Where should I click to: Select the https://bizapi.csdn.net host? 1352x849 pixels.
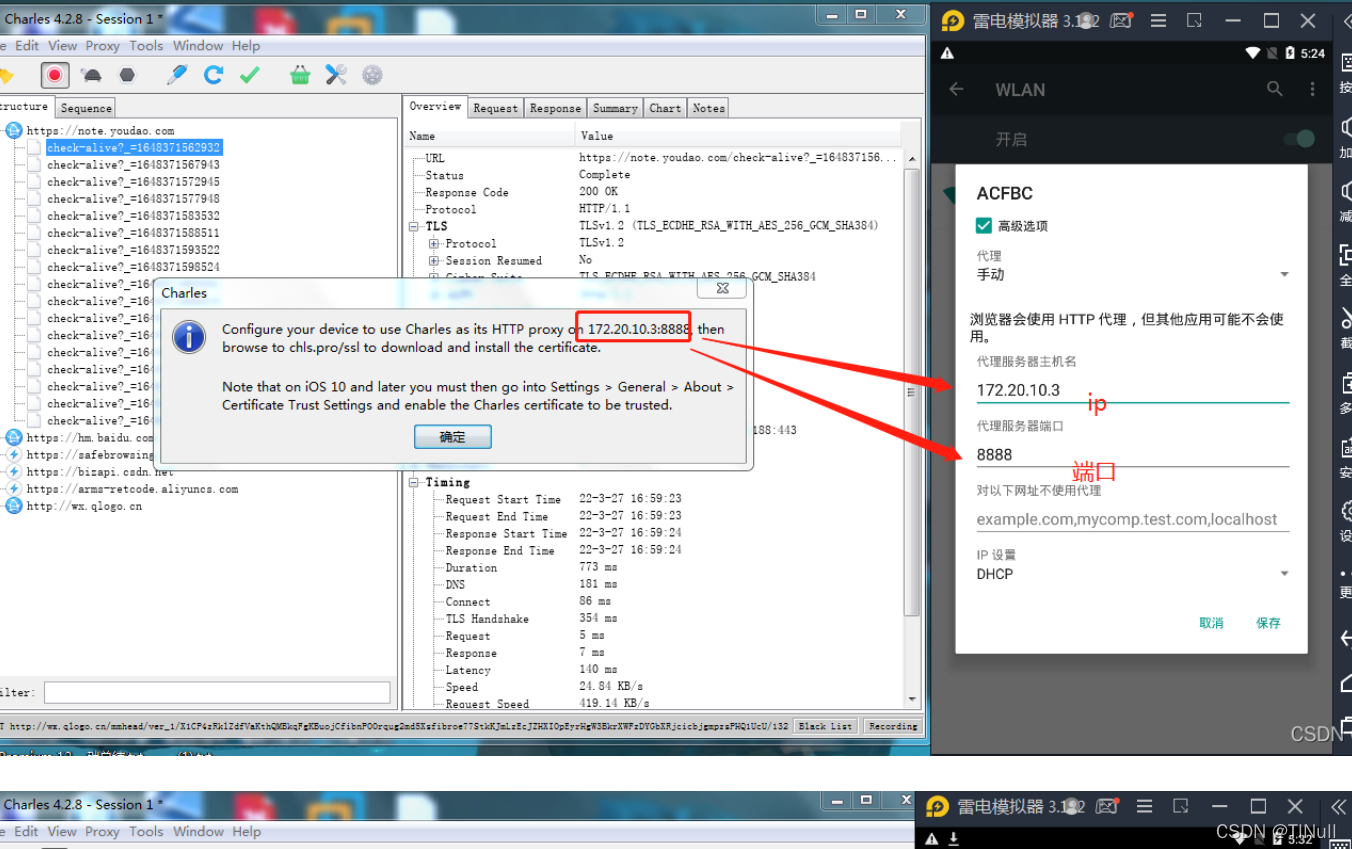click(x=100, y=471)
